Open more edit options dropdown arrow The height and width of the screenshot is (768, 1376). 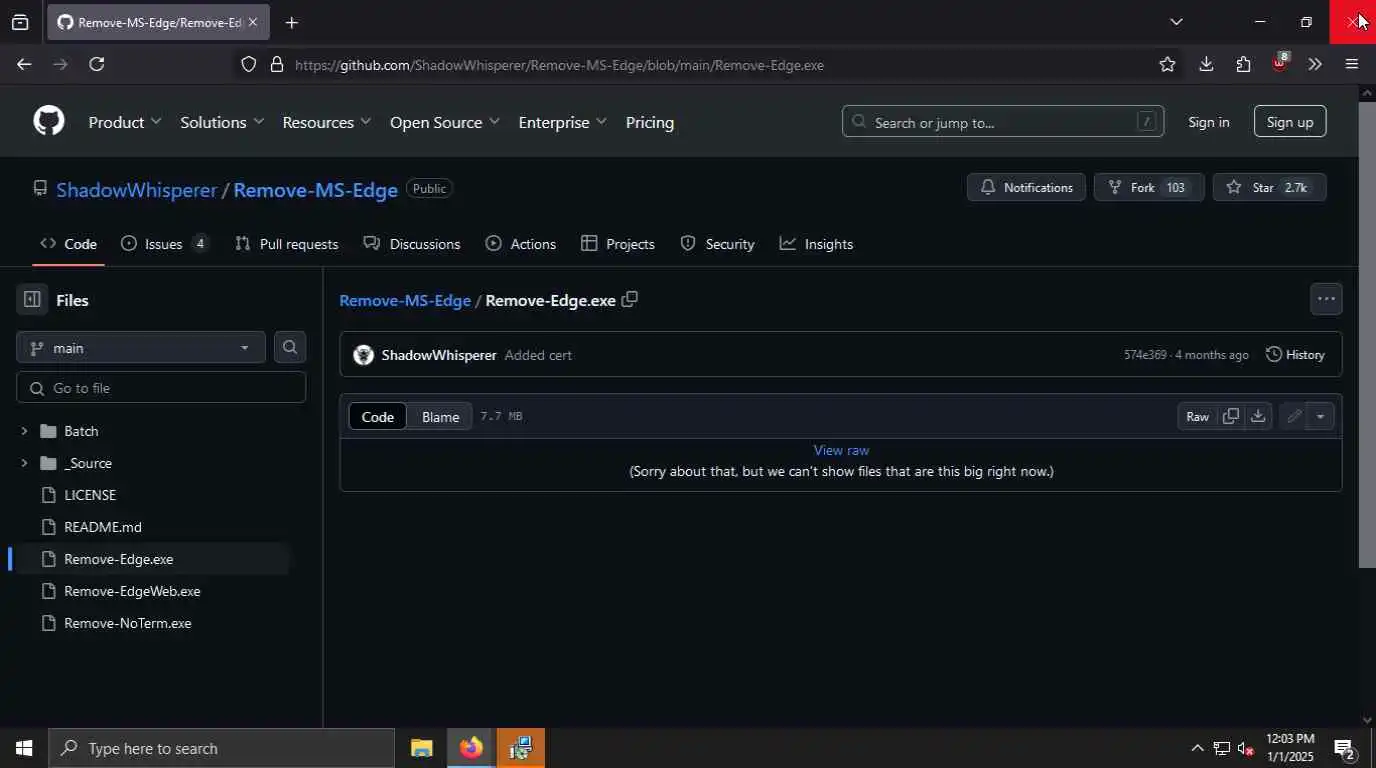click(1320, 416)
